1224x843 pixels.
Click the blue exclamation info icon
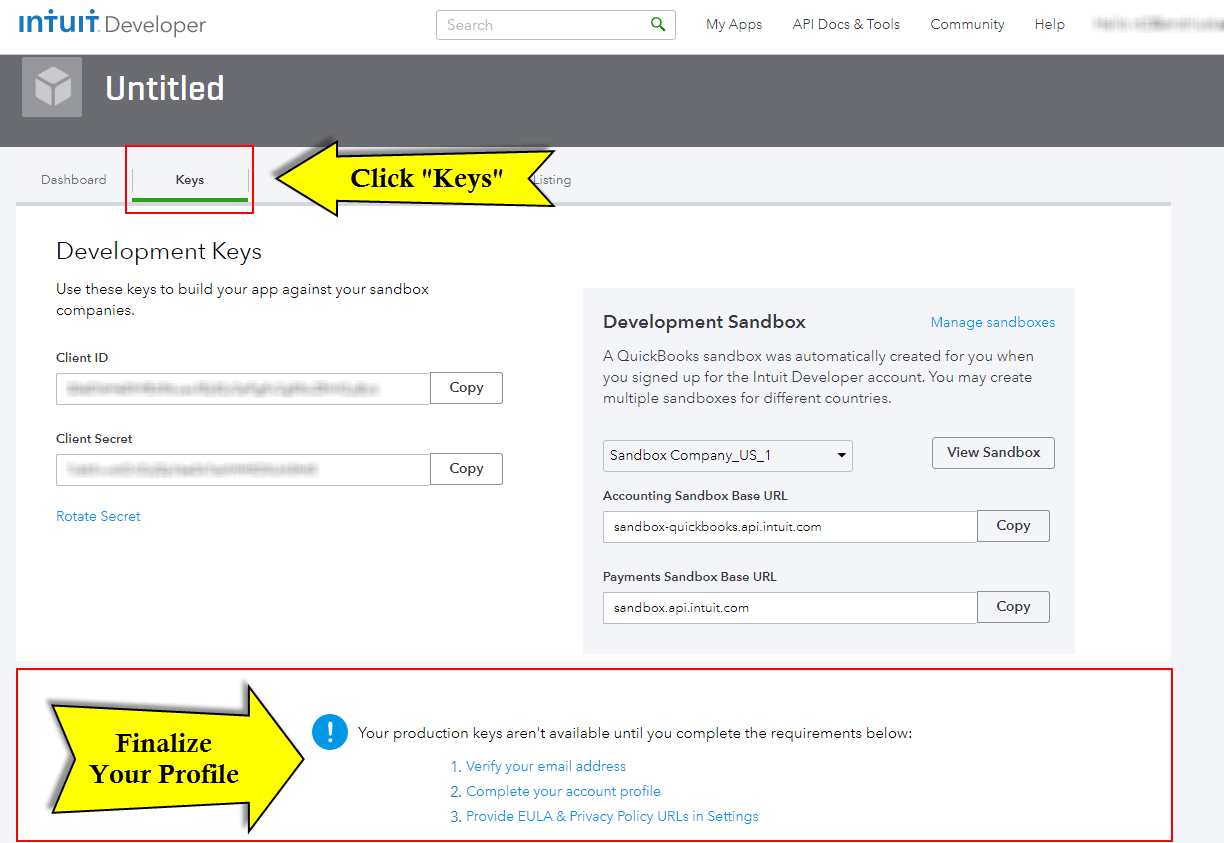[x=330, y=732]
